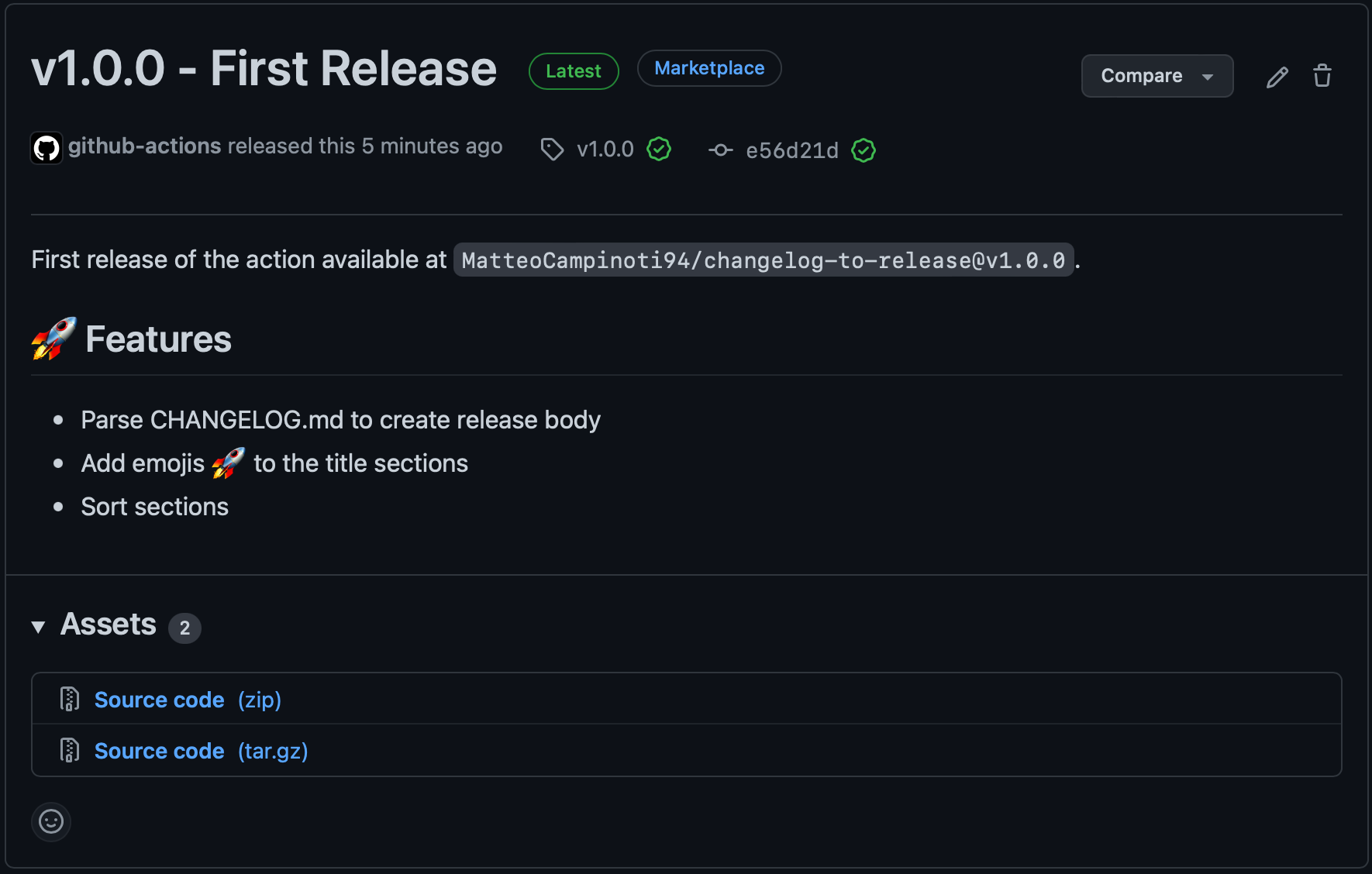The image size is (1372, 874).
Task: Click the 'Sort sections' list item
Action: tap(155, 507)
